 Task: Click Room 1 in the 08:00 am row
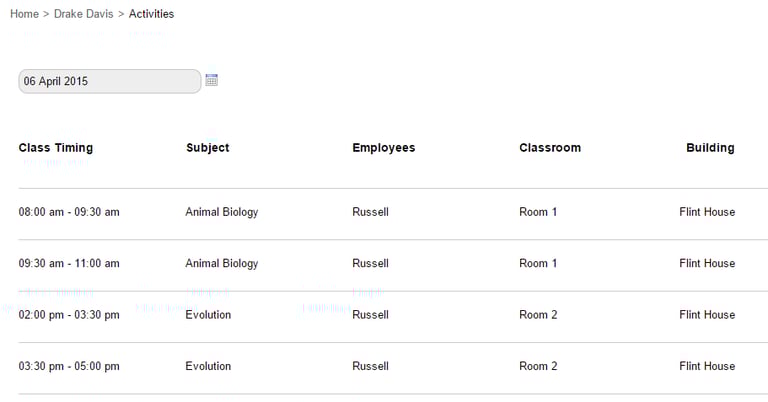[538, 212]
